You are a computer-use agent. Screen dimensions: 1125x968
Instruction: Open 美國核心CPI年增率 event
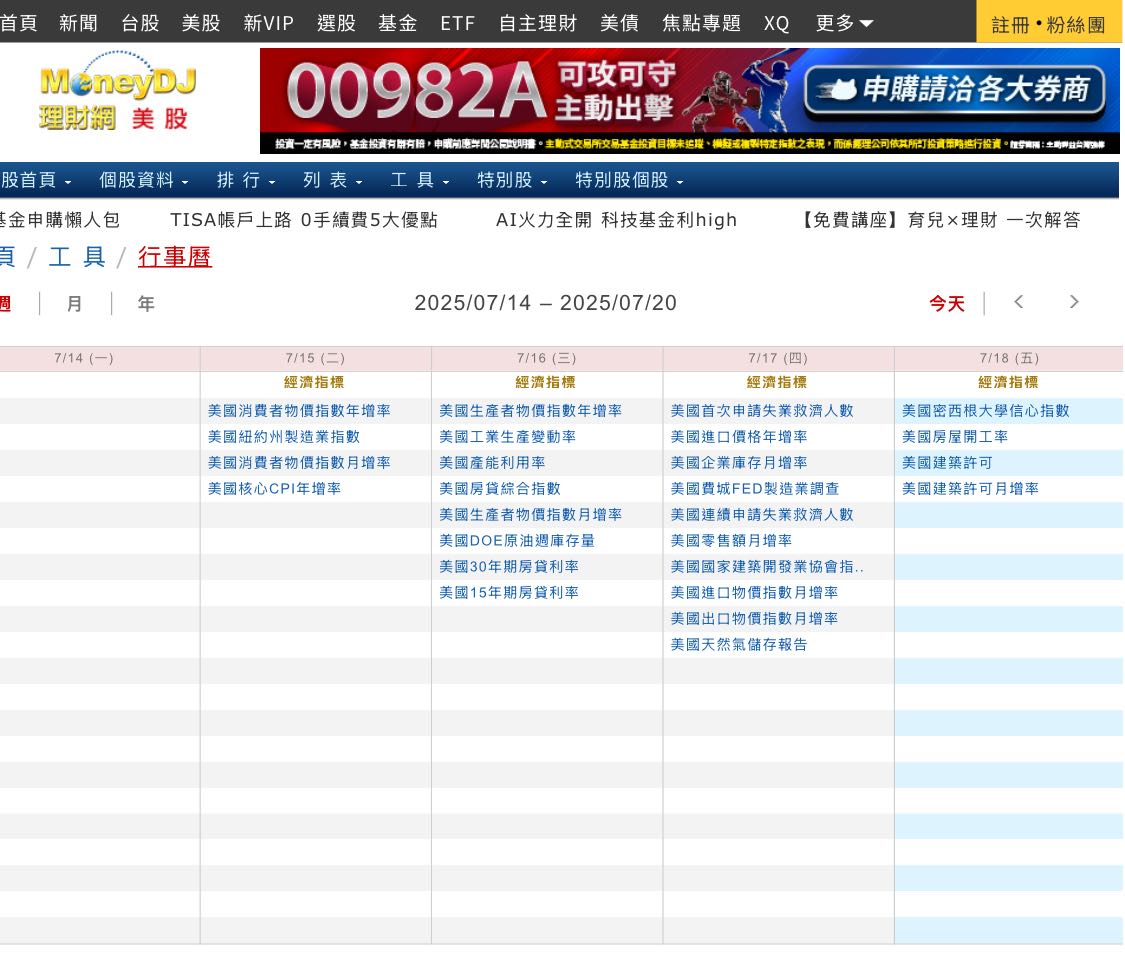(x=274, y=489)
